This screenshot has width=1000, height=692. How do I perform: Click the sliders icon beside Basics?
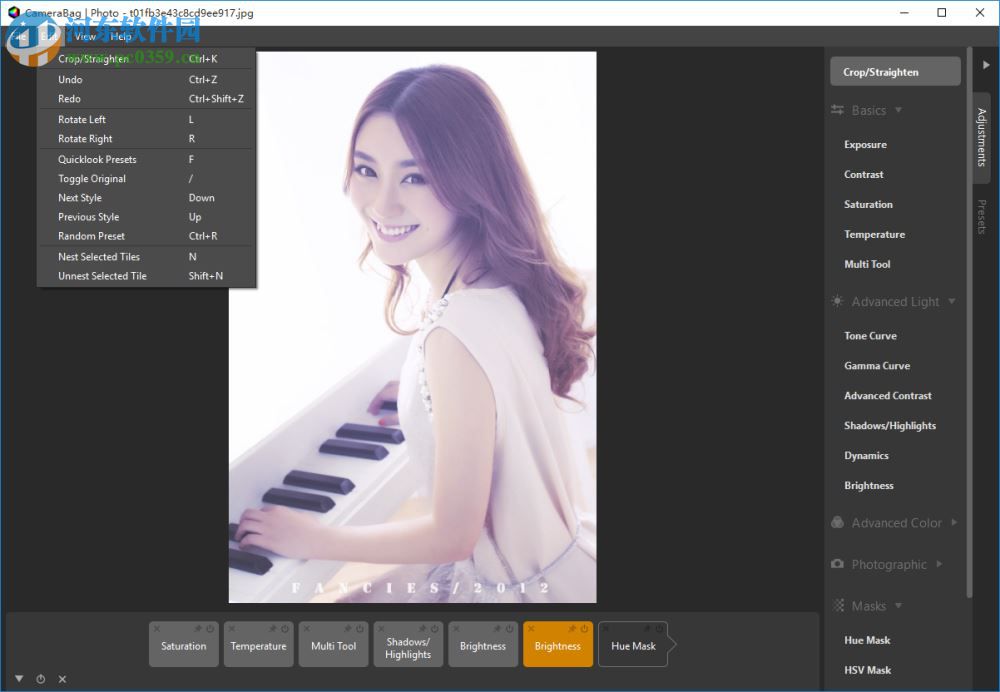[837, 110]
